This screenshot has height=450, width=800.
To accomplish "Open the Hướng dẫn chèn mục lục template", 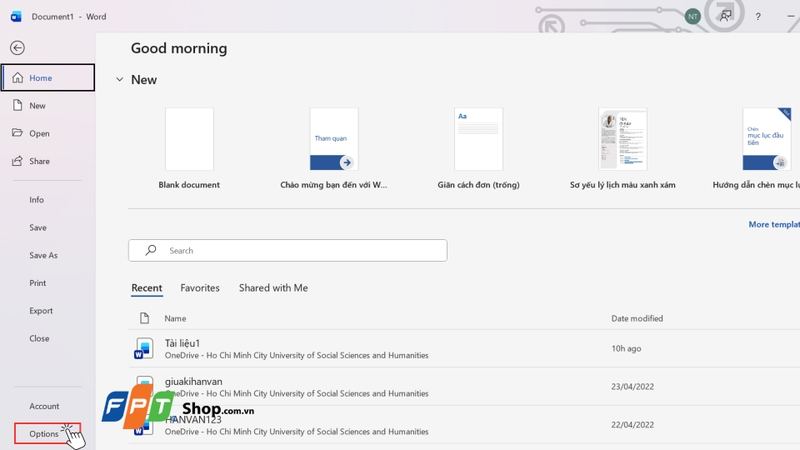I will [758, 148].
